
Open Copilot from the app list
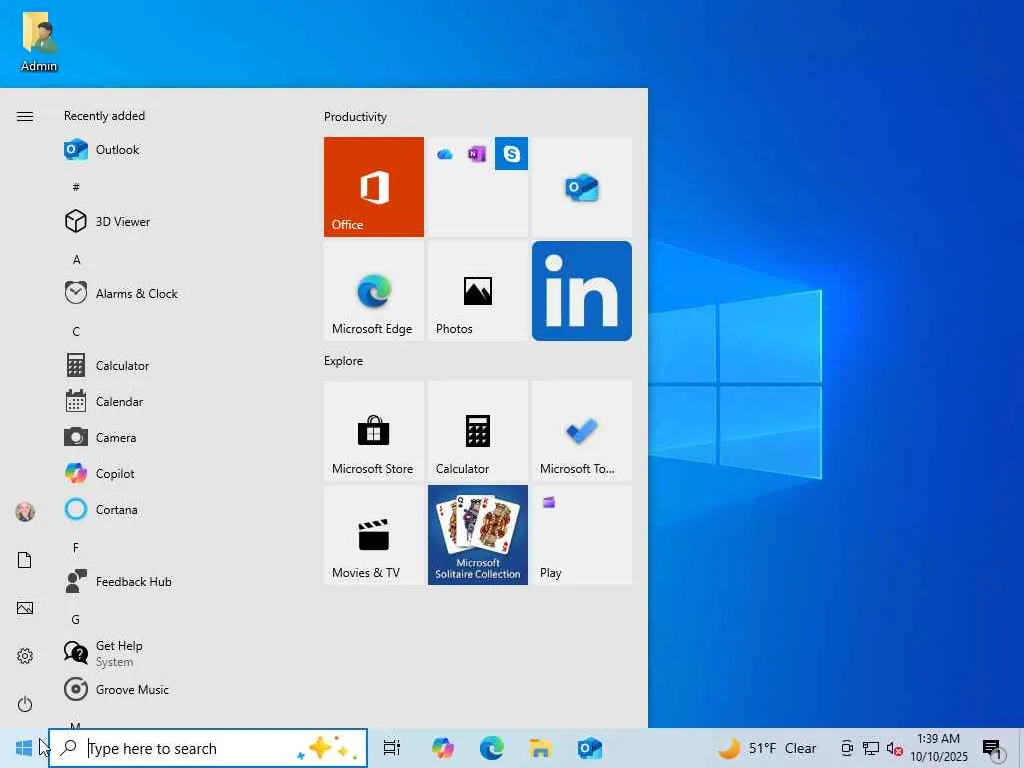(115, 474)
